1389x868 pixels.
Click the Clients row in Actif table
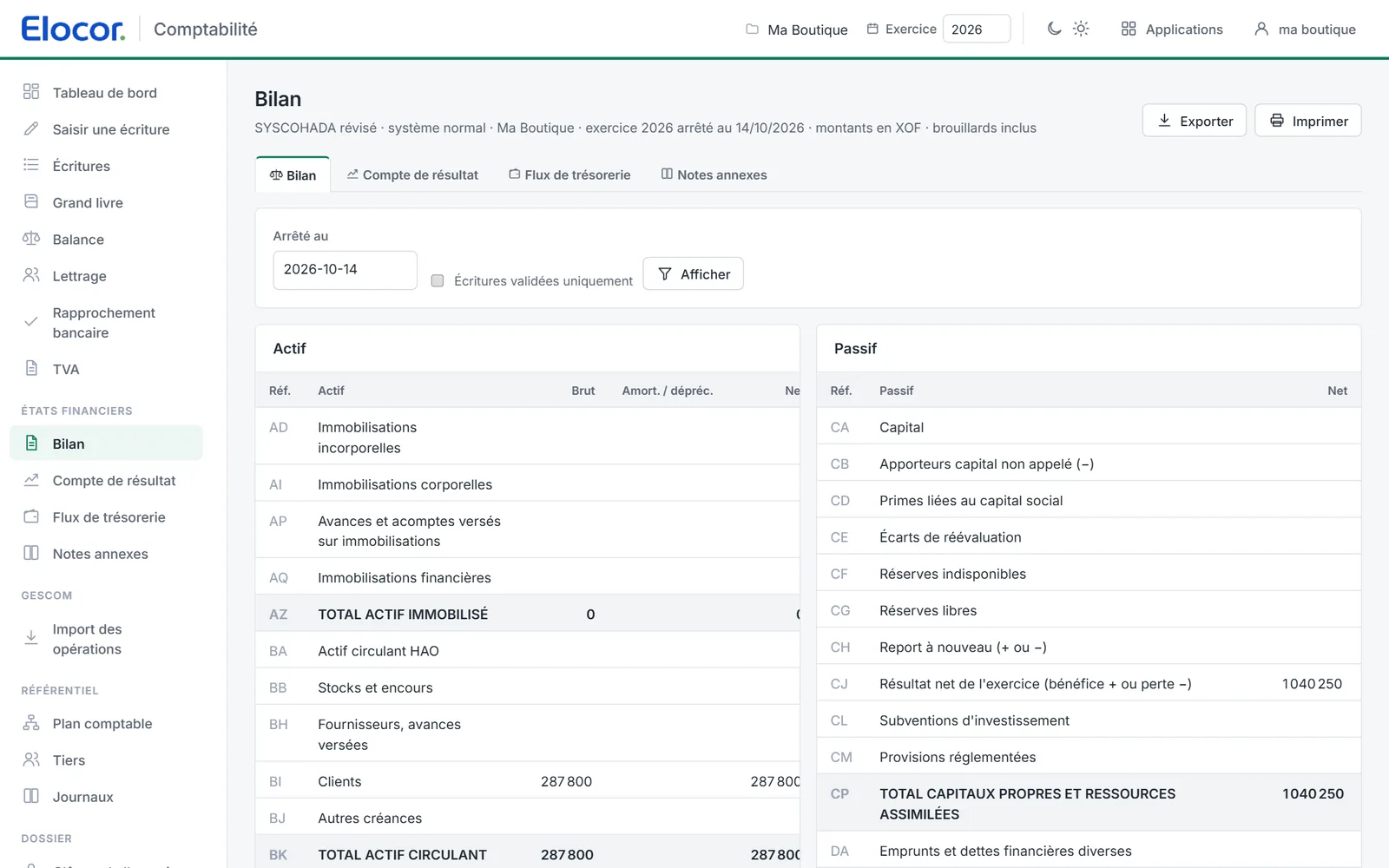tap(528, 781)
